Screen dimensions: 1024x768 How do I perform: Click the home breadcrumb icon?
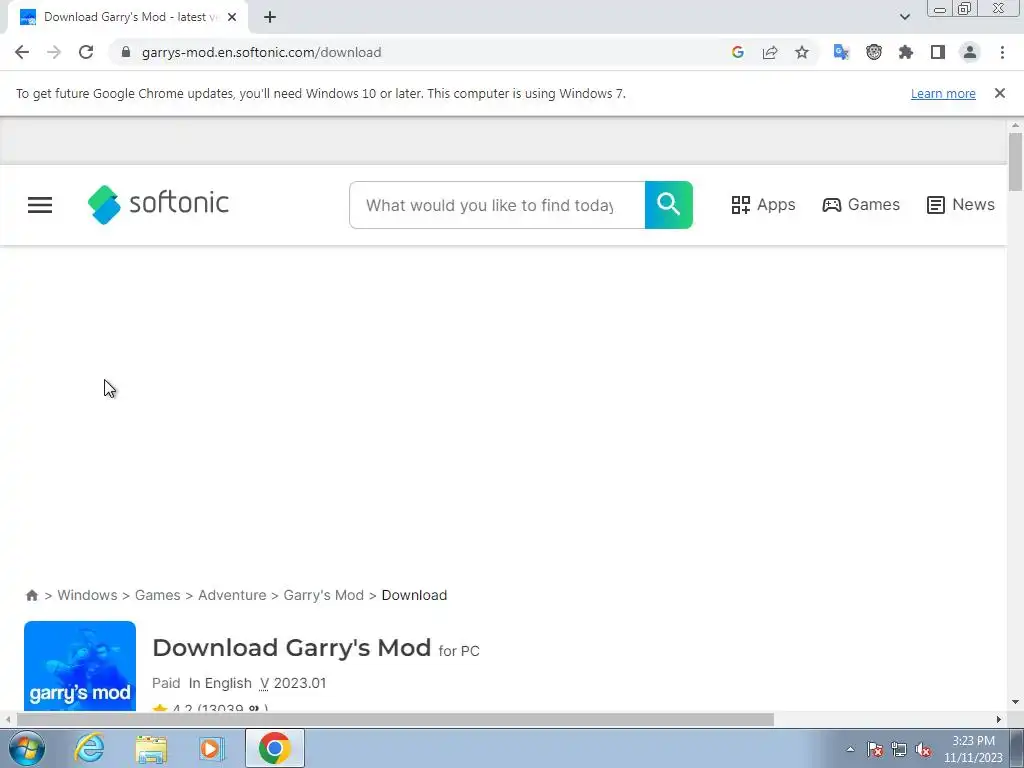(31, 595)
